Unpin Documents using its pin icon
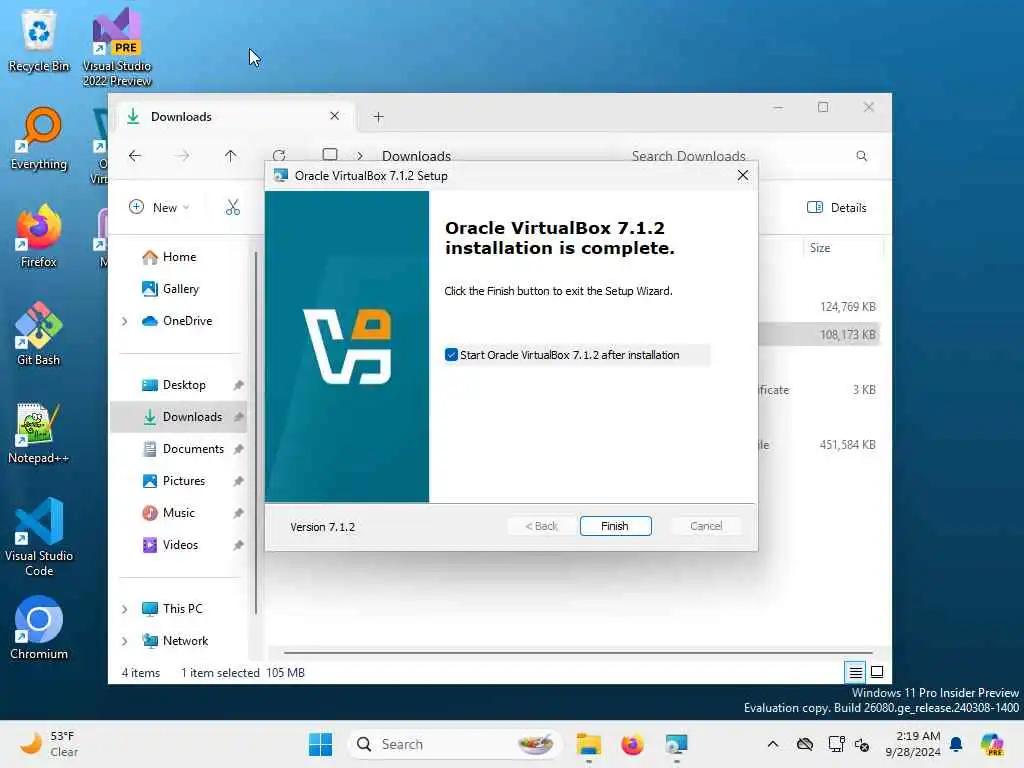 [238, 449]
